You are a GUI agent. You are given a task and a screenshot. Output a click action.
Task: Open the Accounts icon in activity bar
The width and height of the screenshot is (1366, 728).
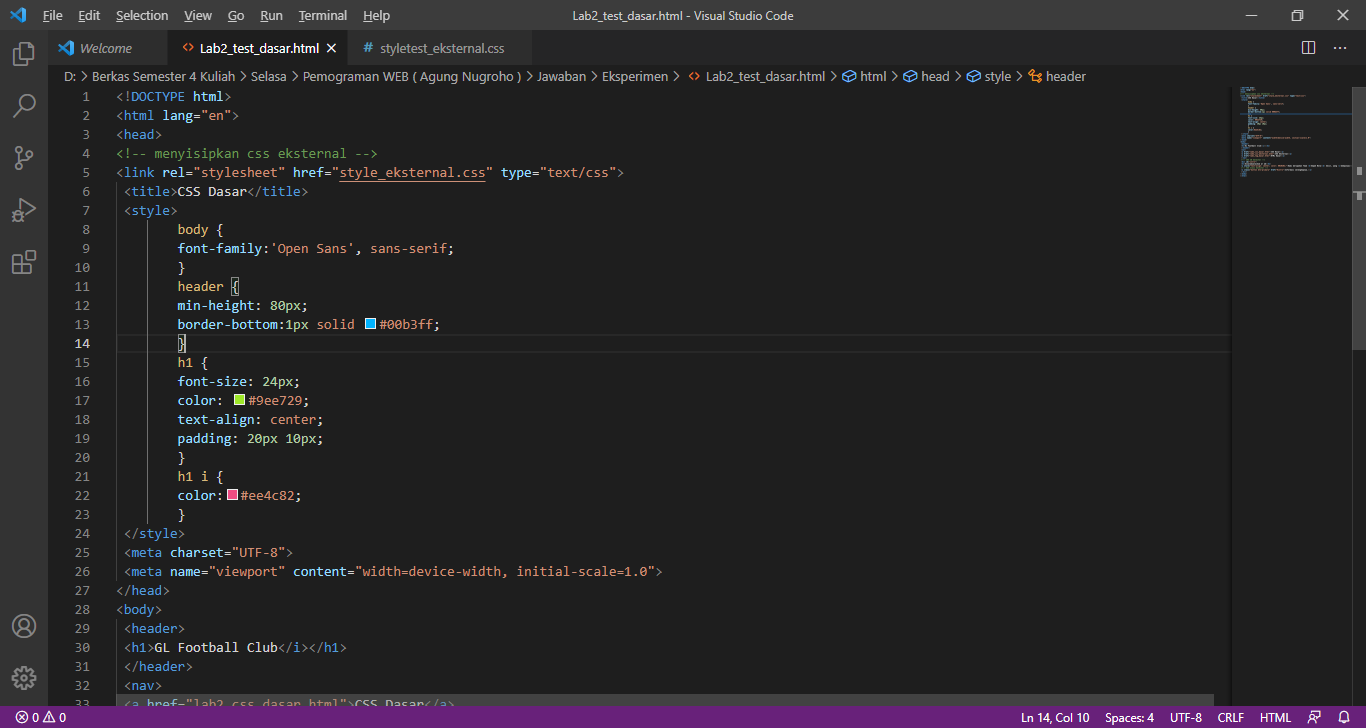coord(24,625)
